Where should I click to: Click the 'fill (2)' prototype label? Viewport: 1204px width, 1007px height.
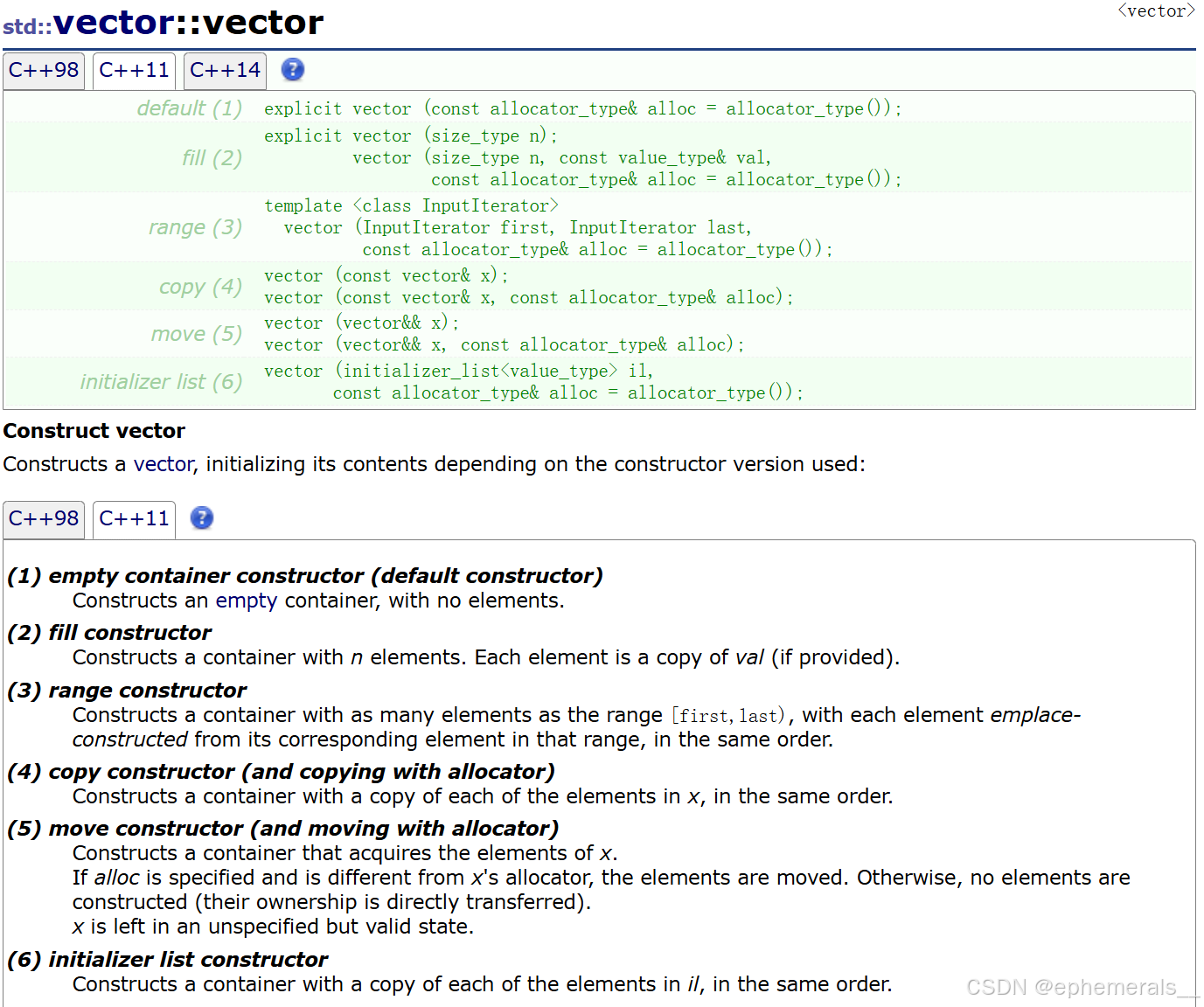[x=212, y=158]
